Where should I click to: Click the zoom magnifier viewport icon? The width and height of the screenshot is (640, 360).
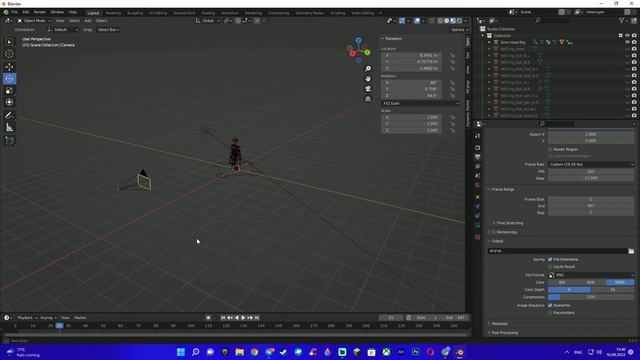(x=368, y=69)
